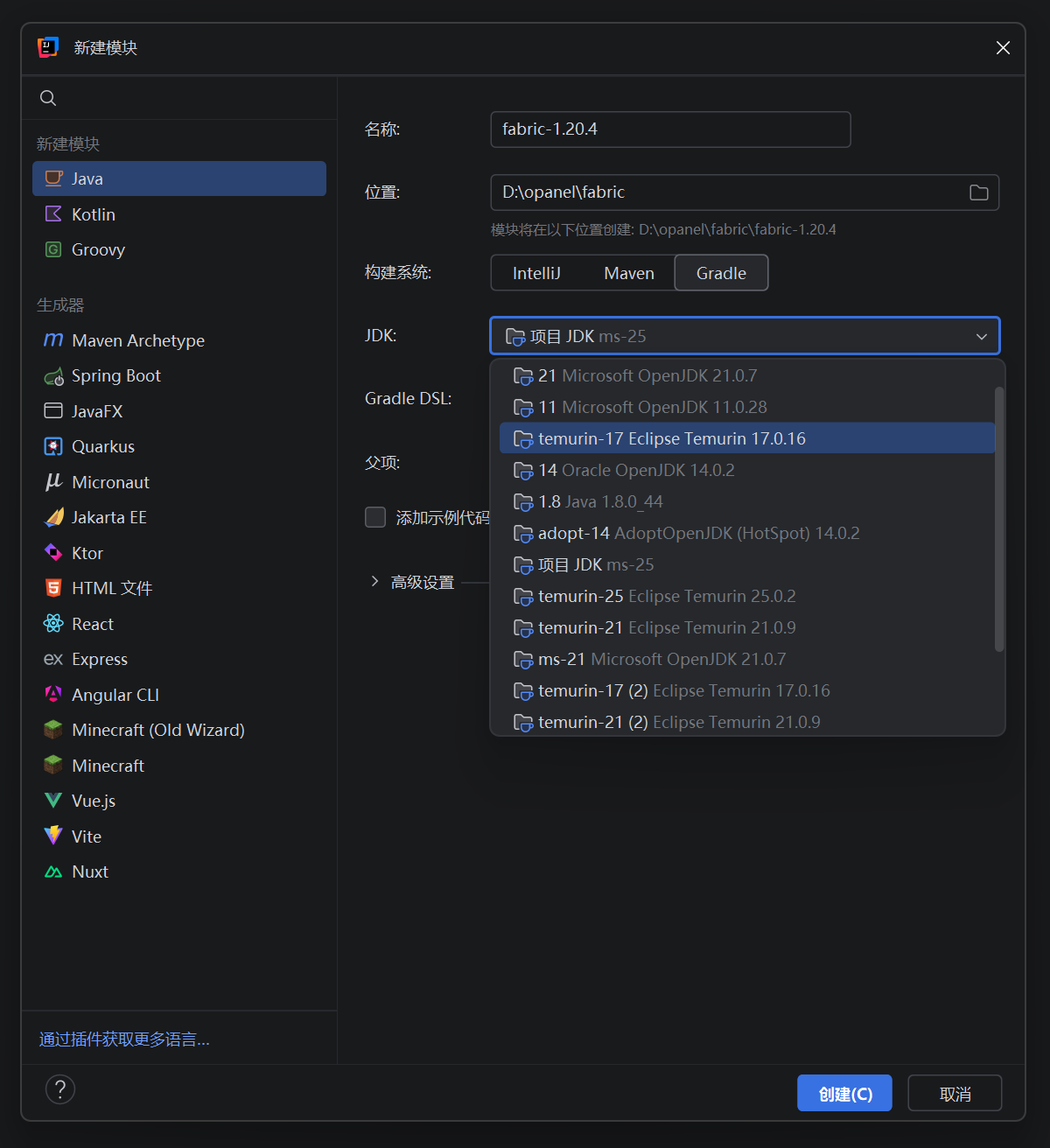Browse location with the folder icon
The image size is (1050, 1148).
979,192
